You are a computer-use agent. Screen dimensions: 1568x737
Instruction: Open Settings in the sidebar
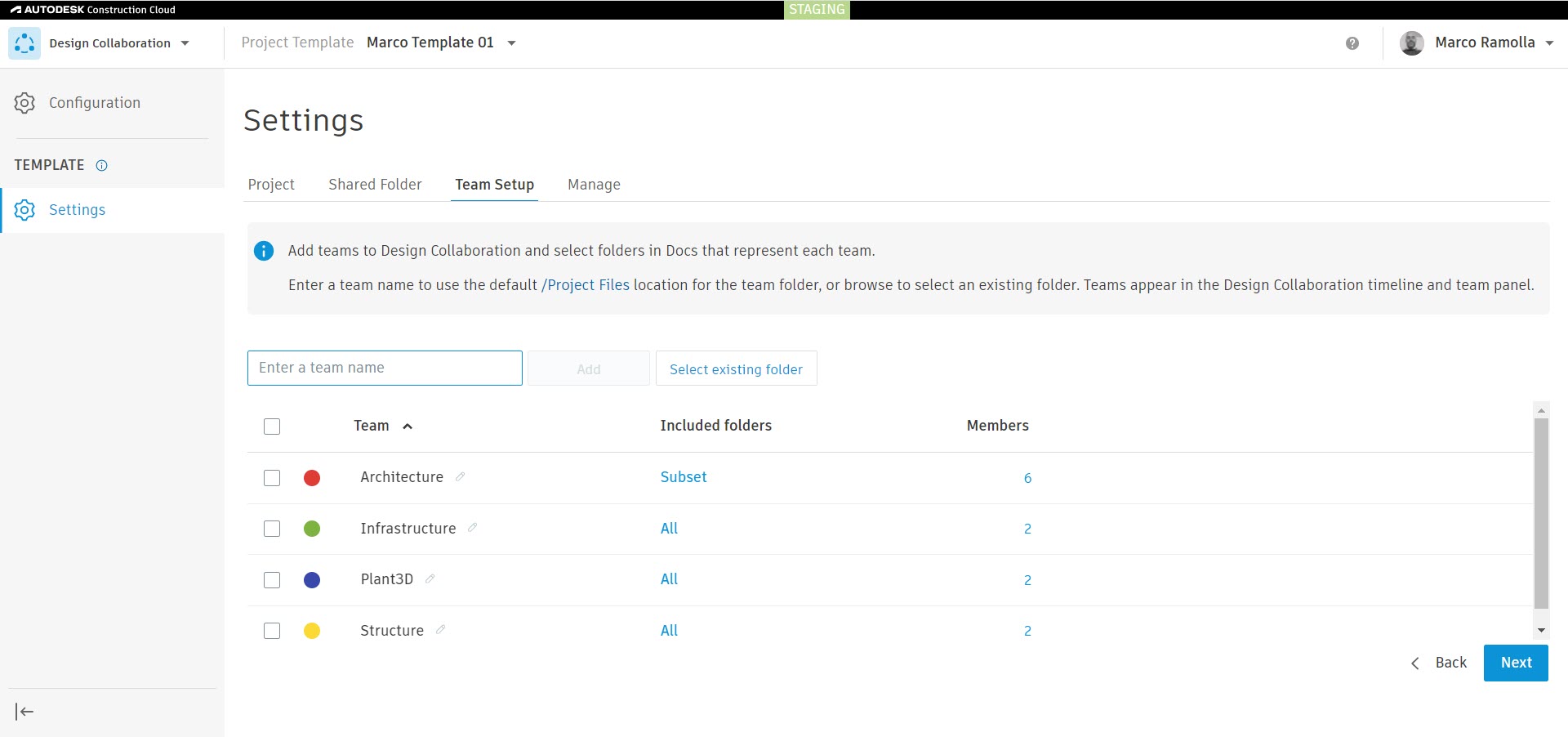(x=113, y=210)
